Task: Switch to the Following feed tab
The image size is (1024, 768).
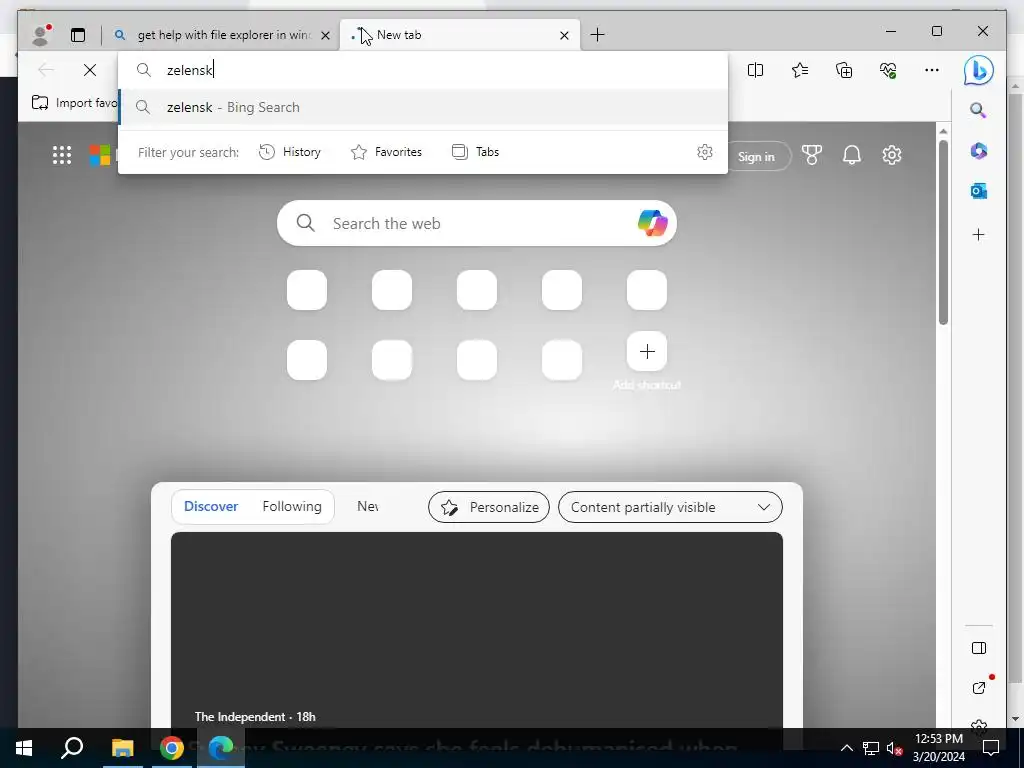Action: tap(292, 506)
